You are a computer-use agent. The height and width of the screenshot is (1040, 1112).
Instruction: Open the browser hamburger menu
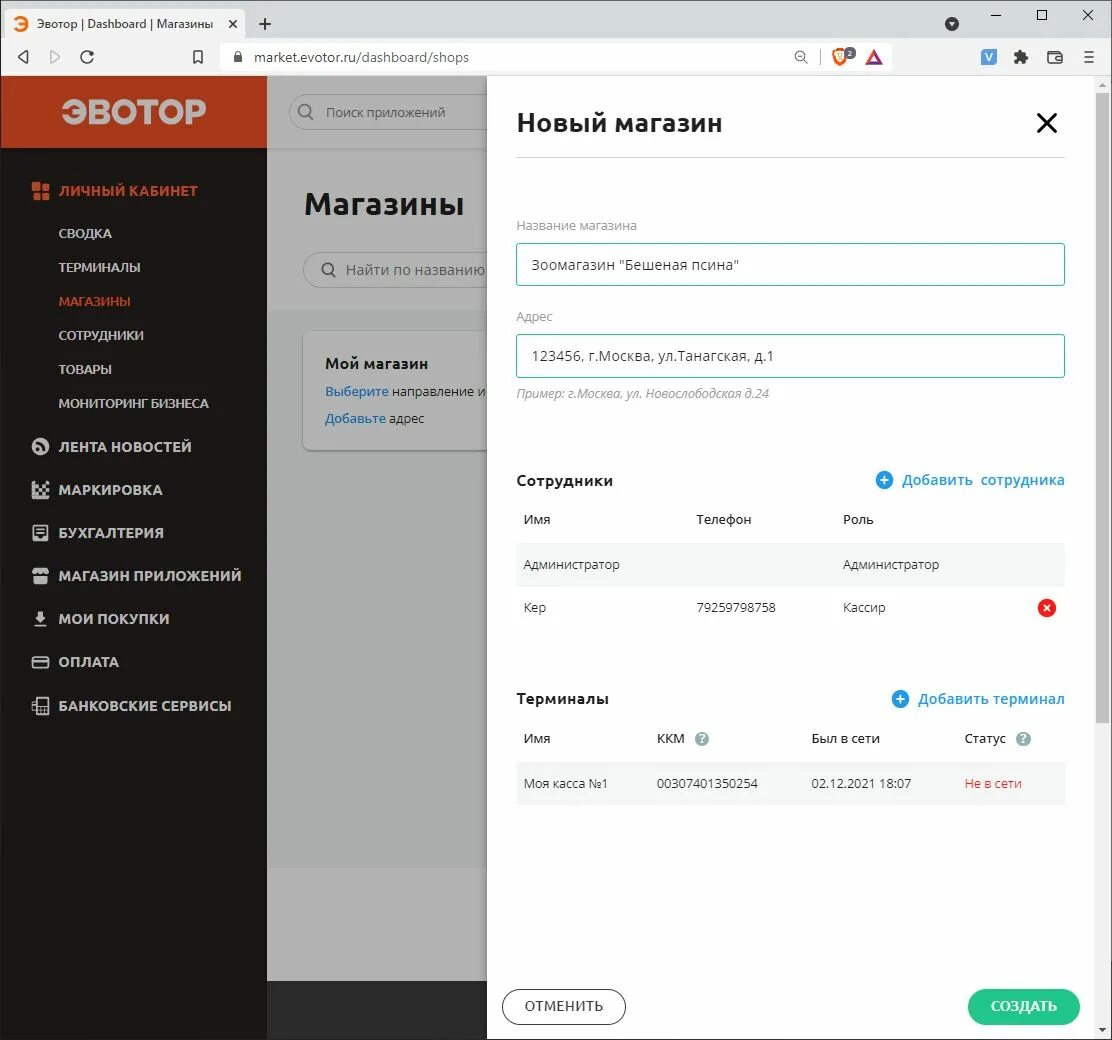[1089, 57]
